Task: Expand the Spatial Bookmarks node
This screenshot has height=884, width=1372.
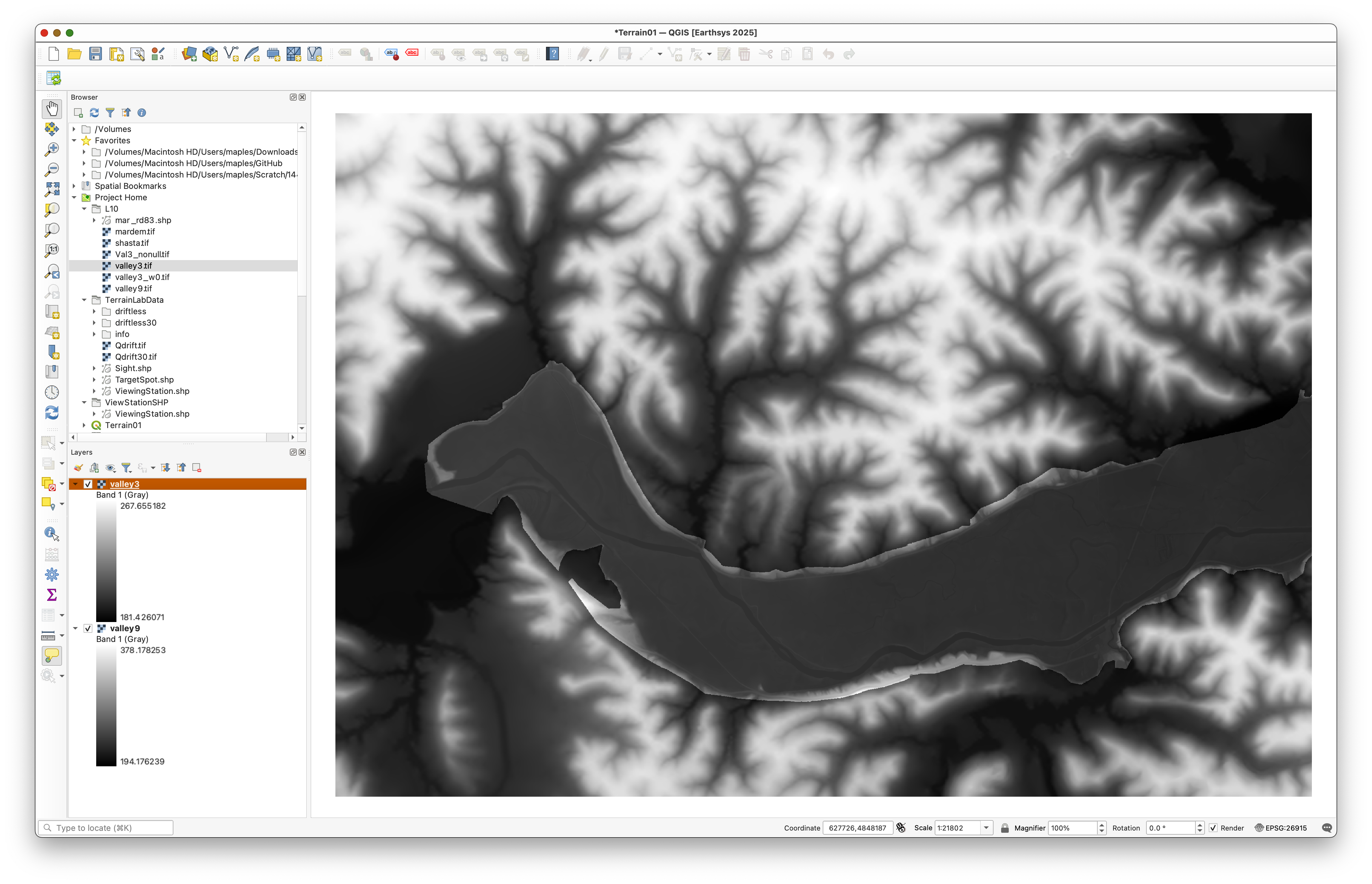Action: (74, 186)
